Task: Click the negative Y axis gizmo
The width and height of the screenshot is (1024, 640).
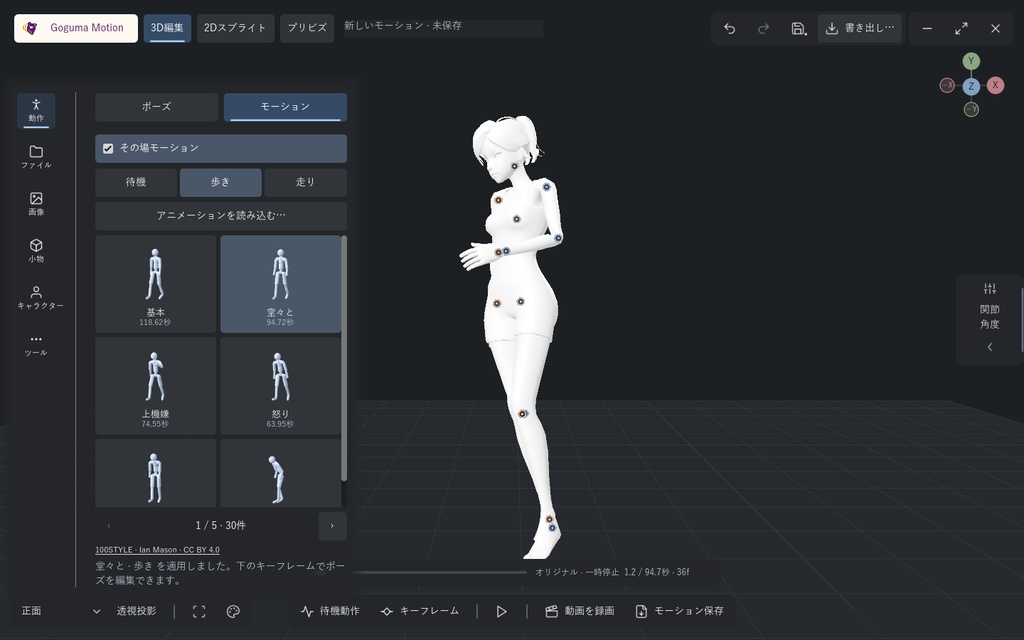Action: 971,109
